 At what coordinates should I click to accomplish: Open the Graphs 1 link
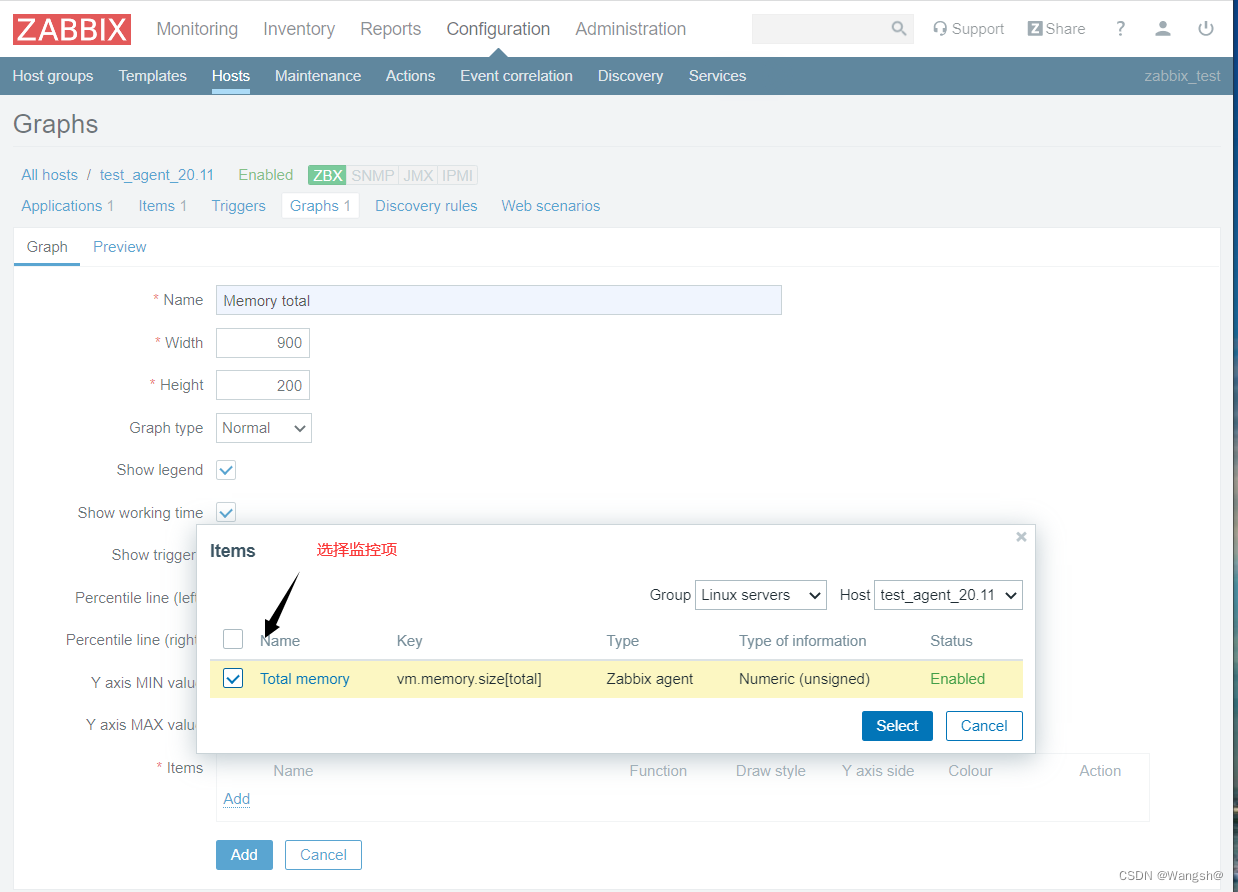click(x=320, y=206)
